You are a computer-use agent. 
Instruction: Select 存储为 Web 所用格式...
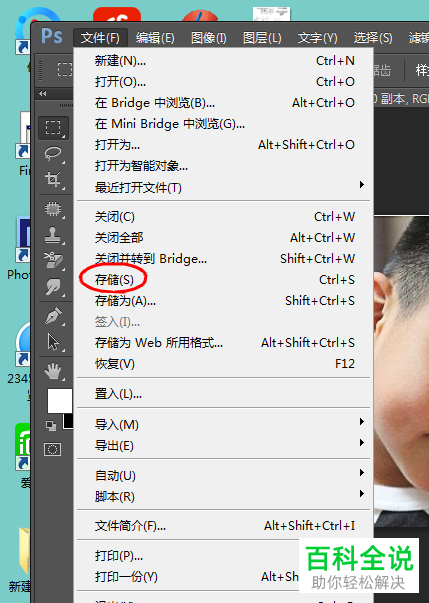click(224, 343)
